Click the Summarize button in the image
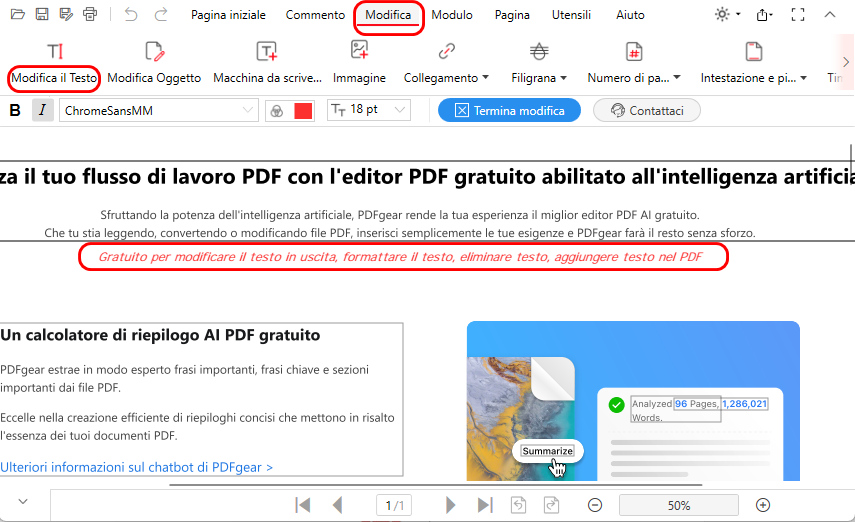Screen dimensions: 855x522 point(547,451)
